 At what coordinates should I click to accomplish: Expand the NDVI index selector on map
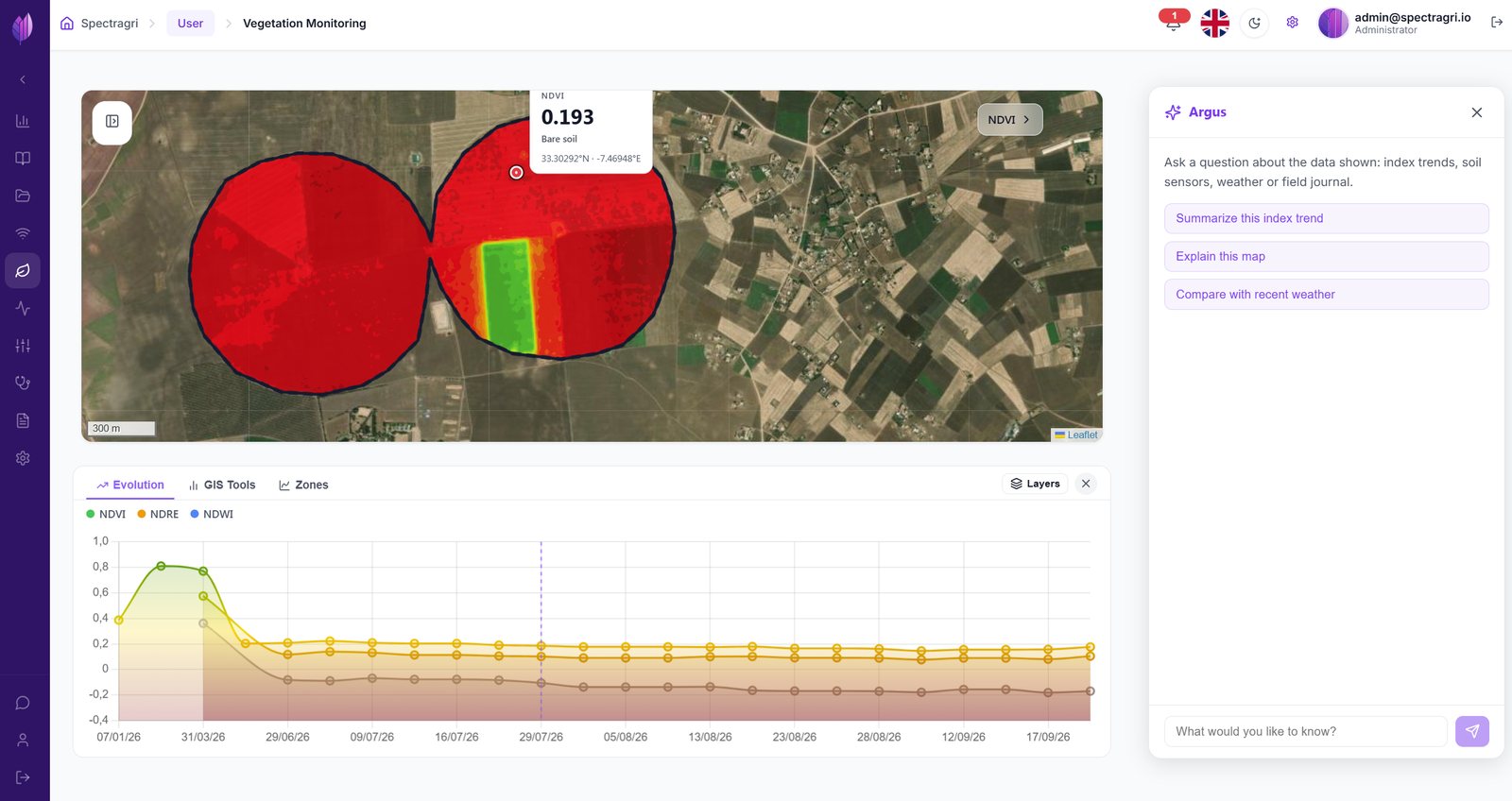click(x=1009, y=120)
